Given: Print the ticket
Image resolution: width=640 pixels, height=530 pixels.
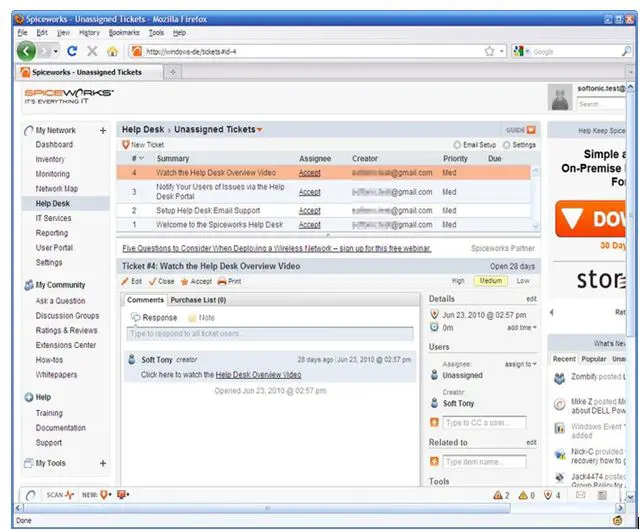Looking at the screenshot, I should click(229, 281).
